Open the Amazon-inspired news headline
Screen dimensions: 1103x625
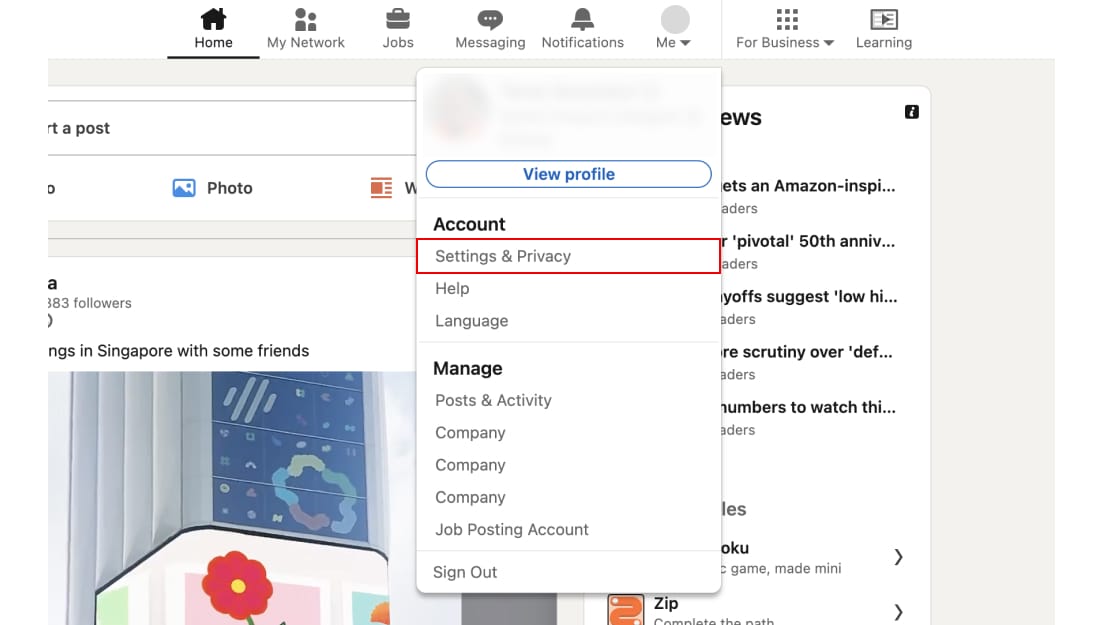tap(808, 186)
